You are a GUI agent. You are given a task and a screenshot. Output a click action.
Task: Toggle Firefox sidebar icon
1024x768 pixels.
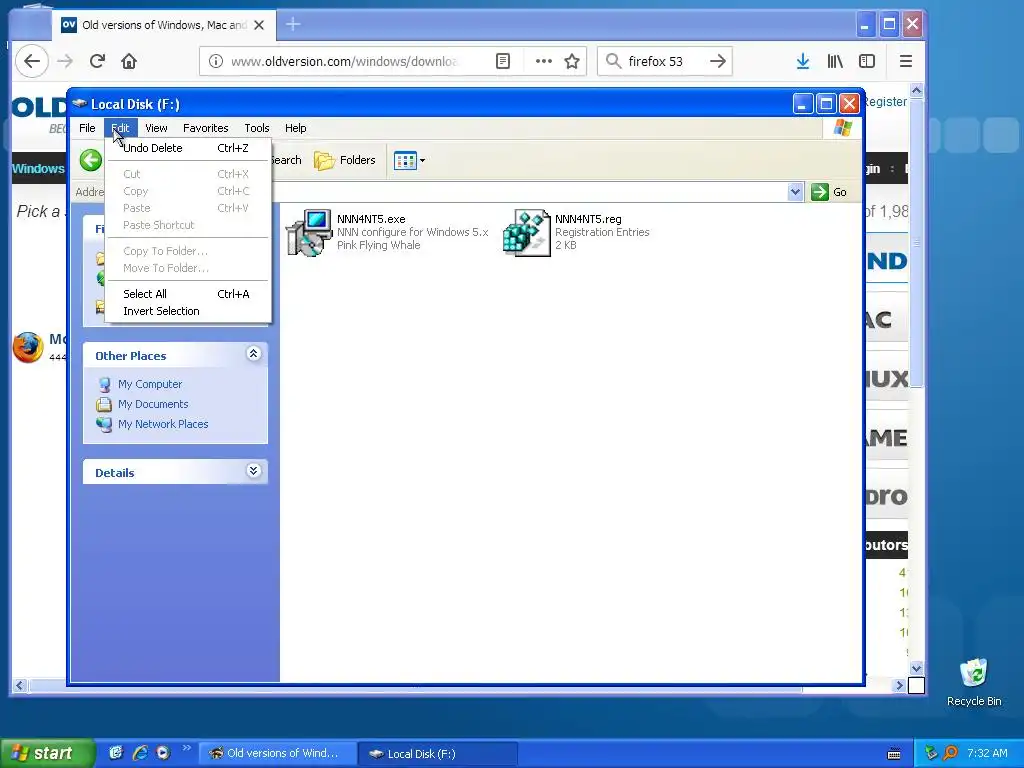(x=867, y=61)
